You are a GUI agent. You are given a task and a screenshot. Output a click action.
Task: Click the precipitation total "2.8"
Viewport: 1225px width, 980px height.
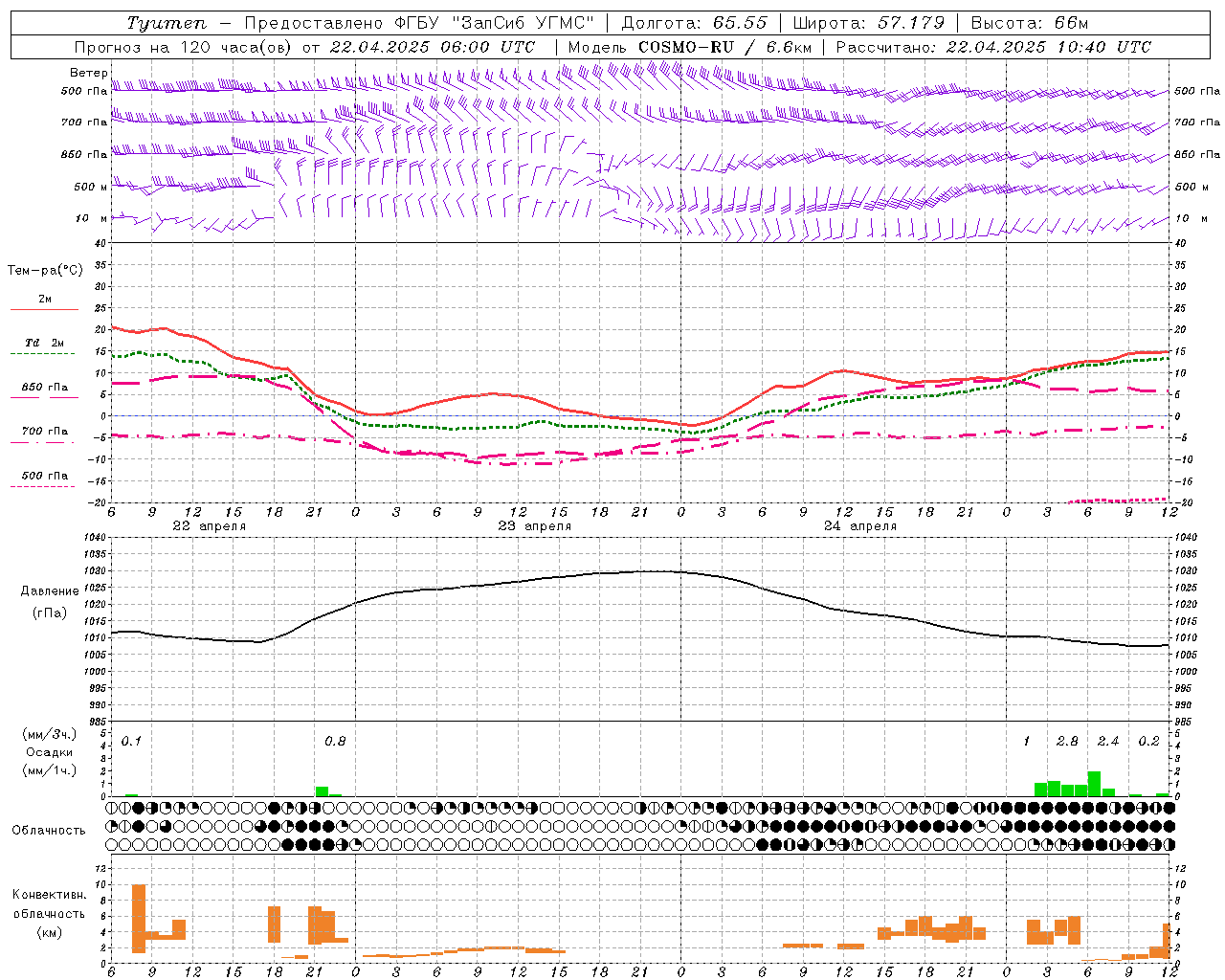(x=1067, y=742)
